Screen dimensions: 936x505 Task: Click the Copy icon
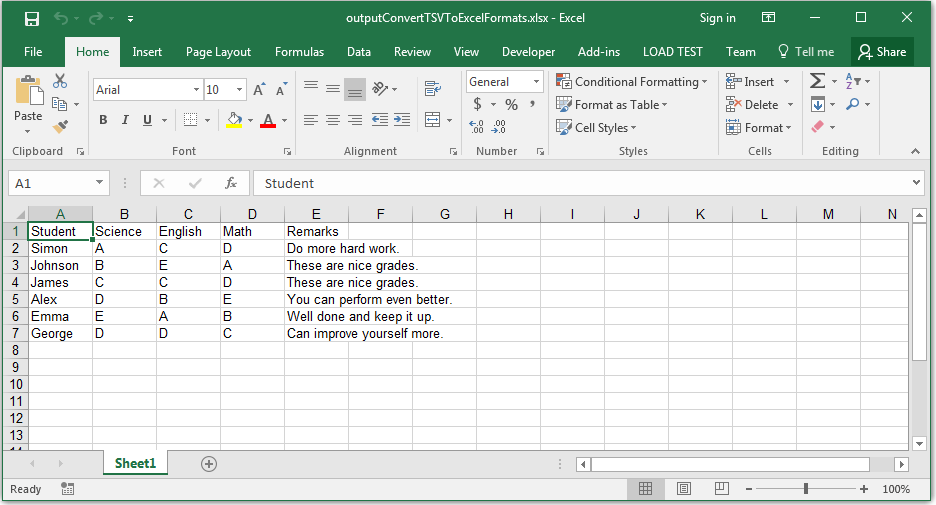(x=59, y=104)
